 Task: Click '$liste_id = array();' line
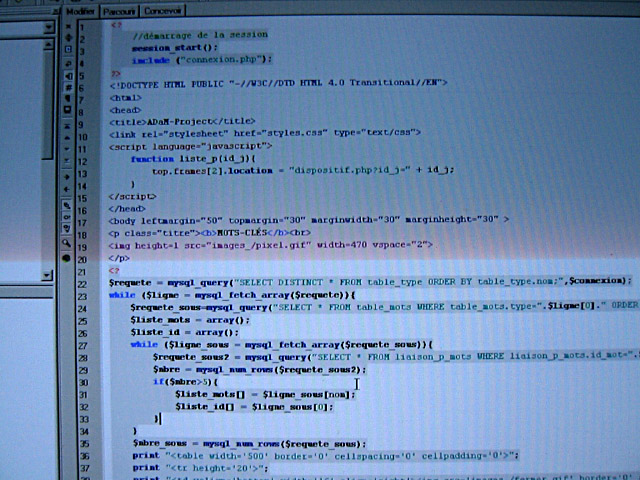[x=184, y=332]
